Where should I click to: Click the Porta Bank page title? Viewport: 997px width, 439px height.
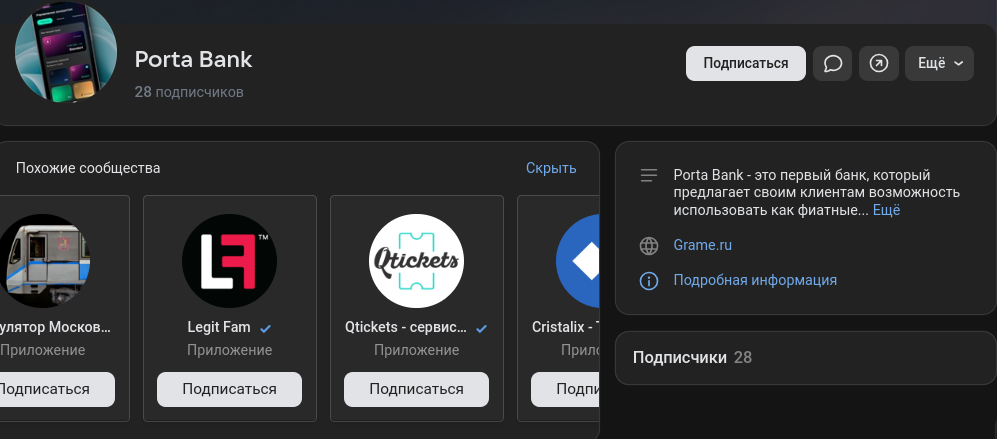click(193, 60)
